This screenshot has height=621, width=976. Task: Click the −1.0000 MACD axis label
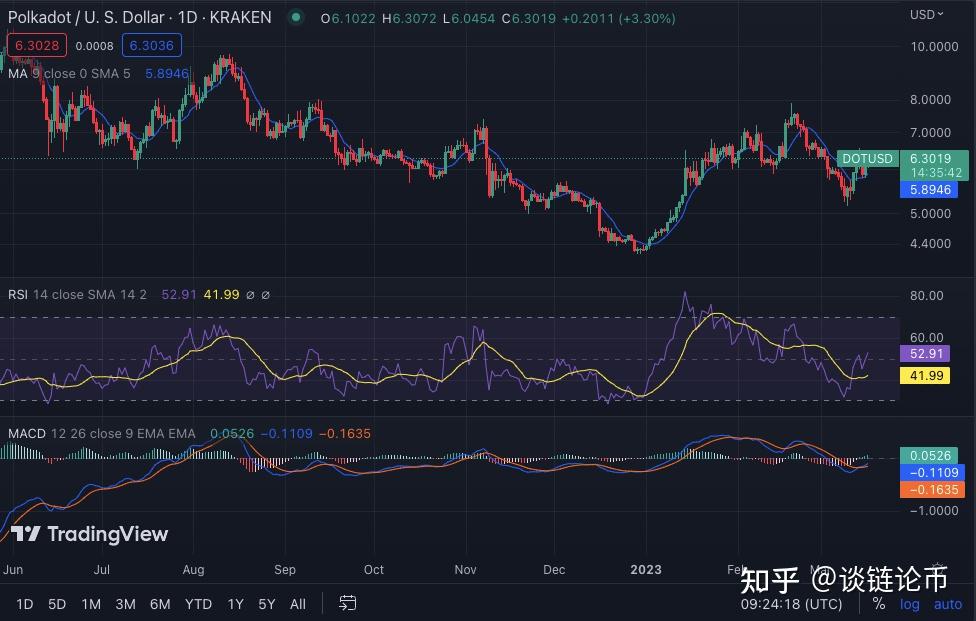934,510
